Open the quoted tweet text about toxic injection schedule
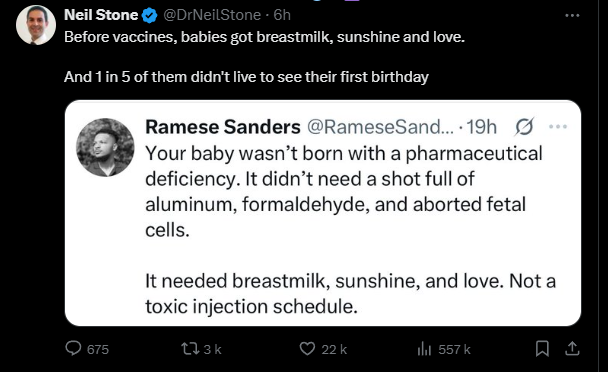Screen dimensions: 608x372 point(351,294)
